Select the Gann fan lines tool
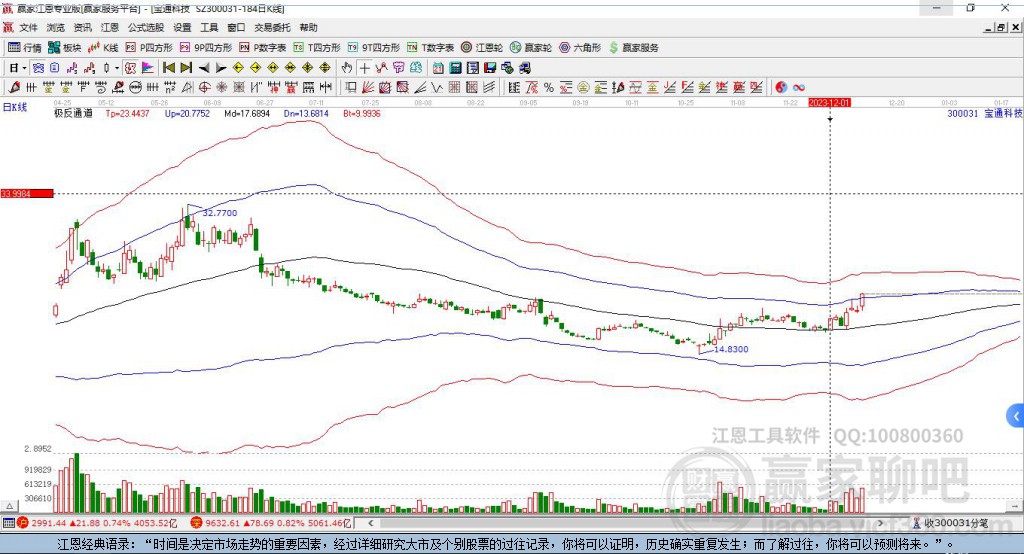The image size is (1024, 554). pos(368,88)
